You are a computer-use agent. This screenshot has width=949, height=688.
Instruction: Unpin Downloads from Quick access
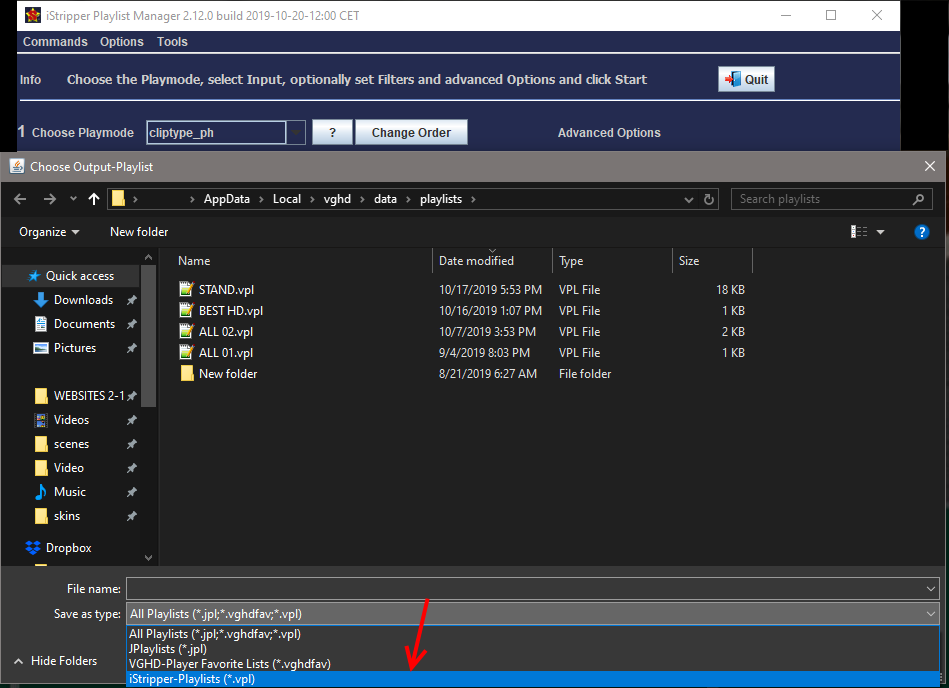pos(132,300)
